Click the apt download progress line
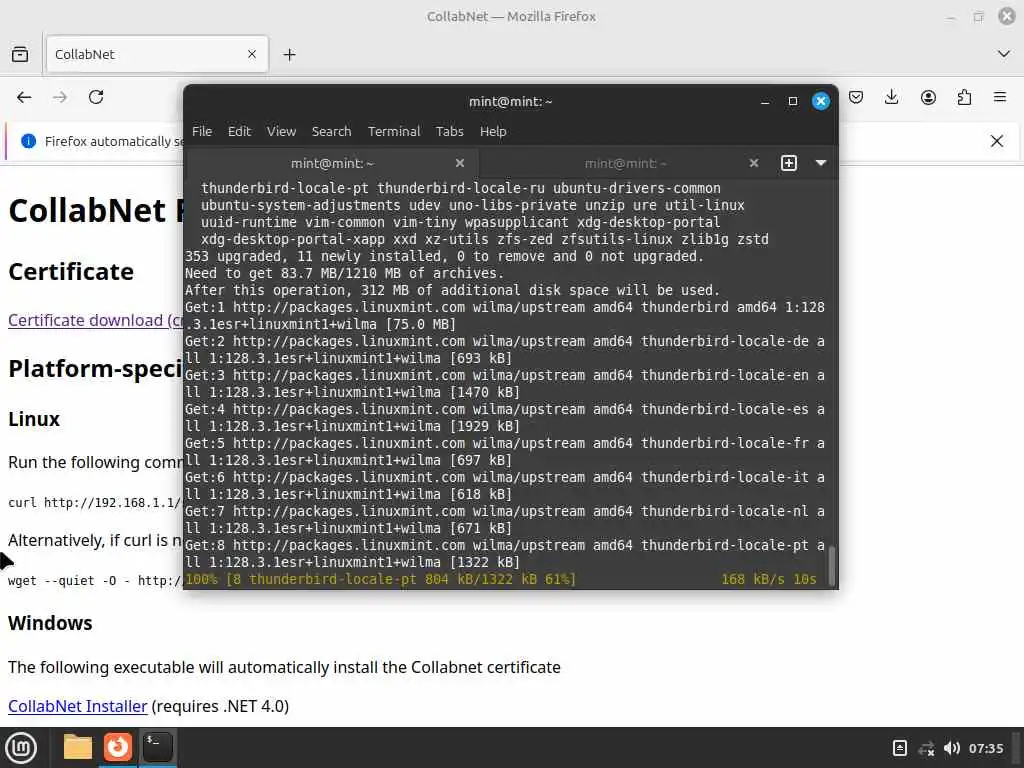Image resolution: width=1024 pixels, height=768 pixels. pyautogui.click(x=501, y=579)
